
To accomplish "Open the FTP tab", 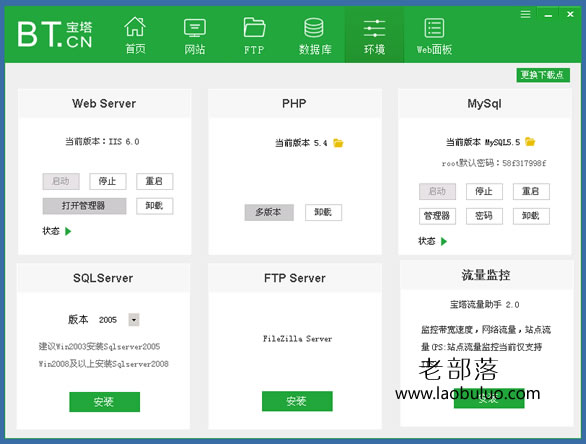I will (254, 36).
